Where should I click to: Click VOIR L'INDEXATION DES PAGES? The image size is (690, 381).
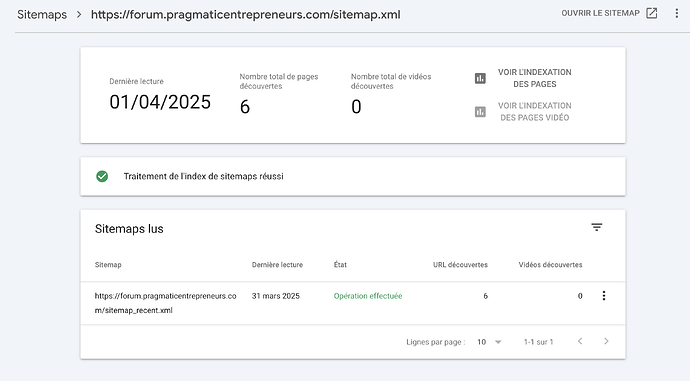(x=535, y=78)
